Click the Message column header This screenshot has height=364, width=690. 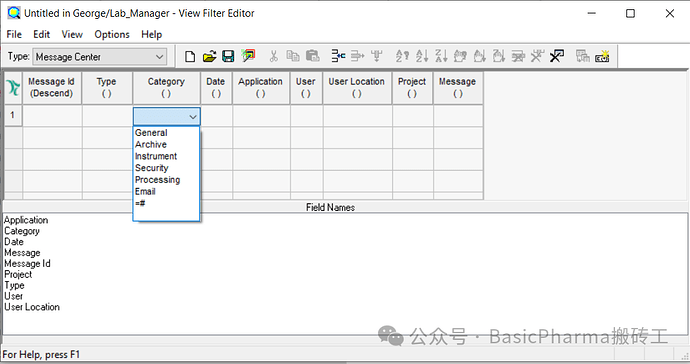(x=458, y=88)
